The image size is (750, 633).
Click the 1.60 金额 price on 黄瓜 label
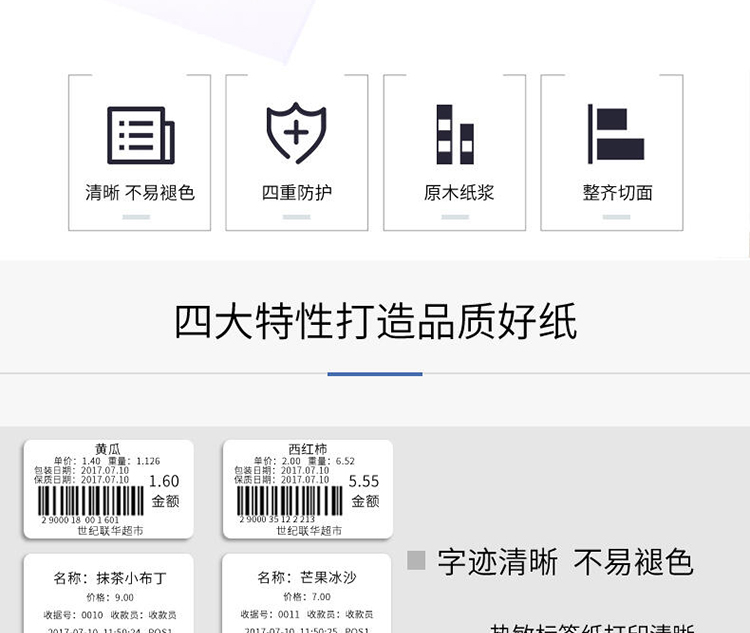[164, 490]
